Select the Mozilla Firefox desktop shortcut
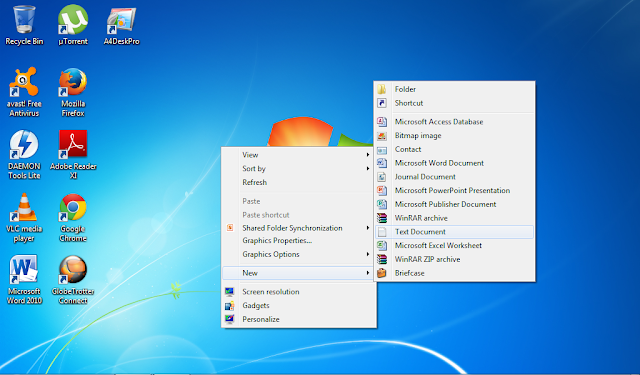Screen dimensions: 640x375 click(x=73, y=92)
